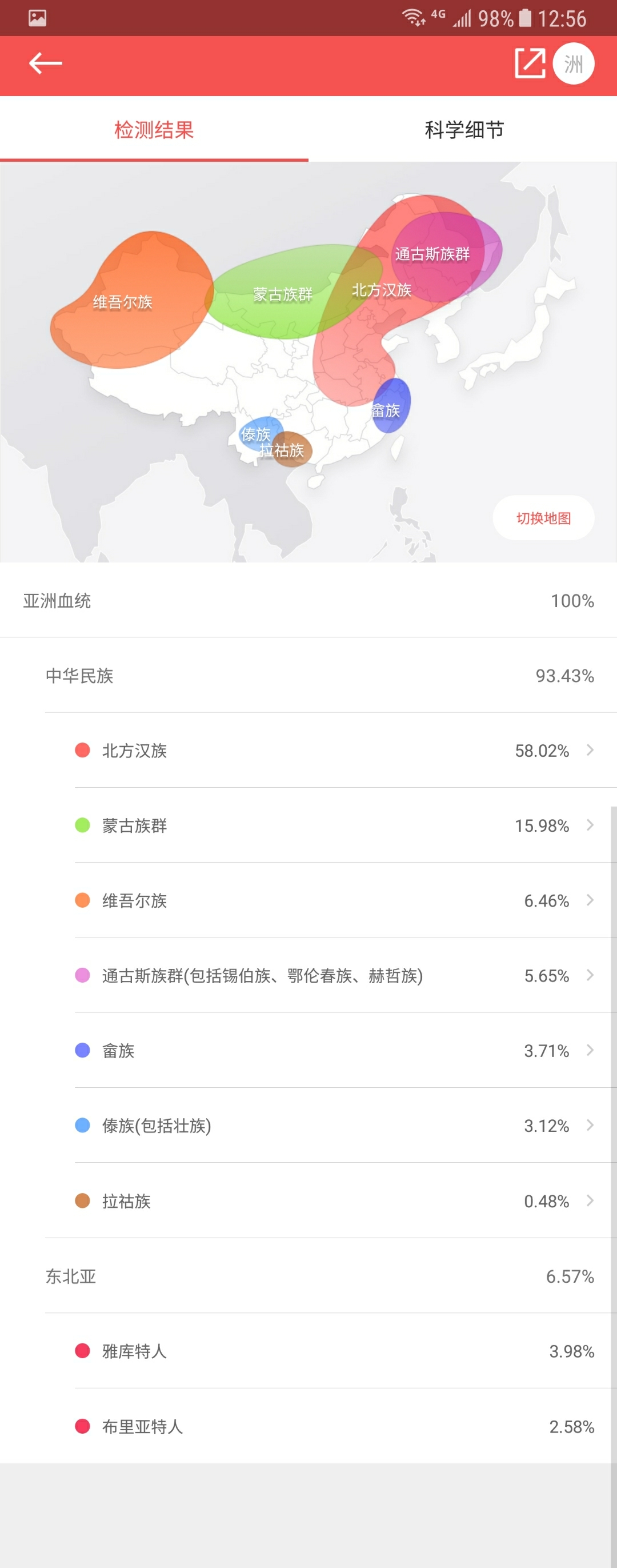Screen dimensions: 617x1568
Task: Expand the 蒙古族群 15.98% chevron
Action: click(x=590, y=825)
